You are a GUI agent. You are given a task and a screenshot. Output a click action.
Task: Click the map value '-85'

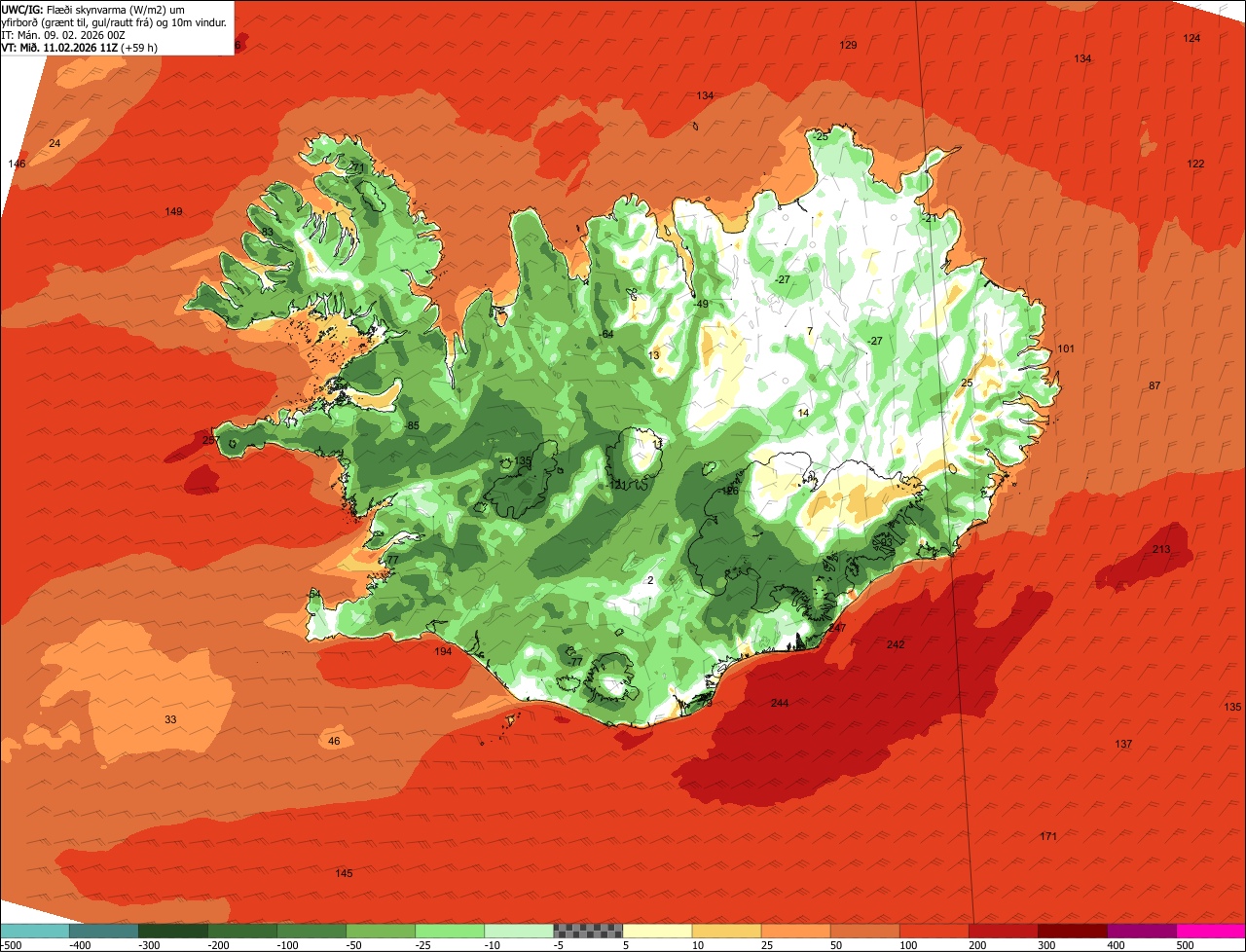coord(412,426)
